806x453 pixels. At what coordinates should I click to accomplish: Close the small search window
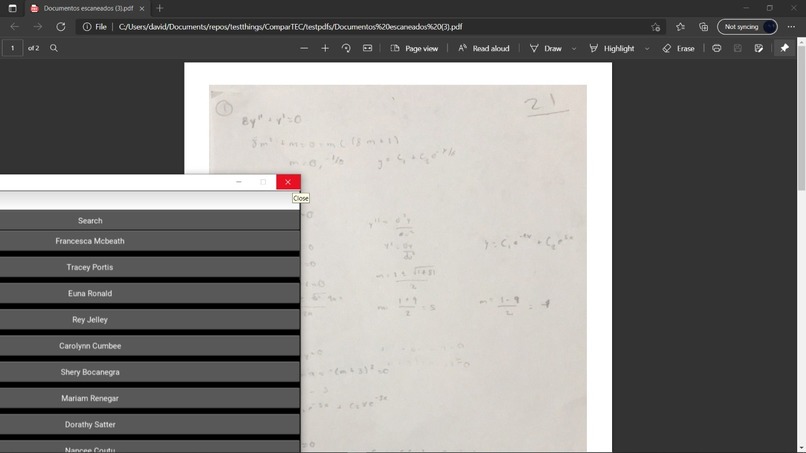[x=288, y=182]
